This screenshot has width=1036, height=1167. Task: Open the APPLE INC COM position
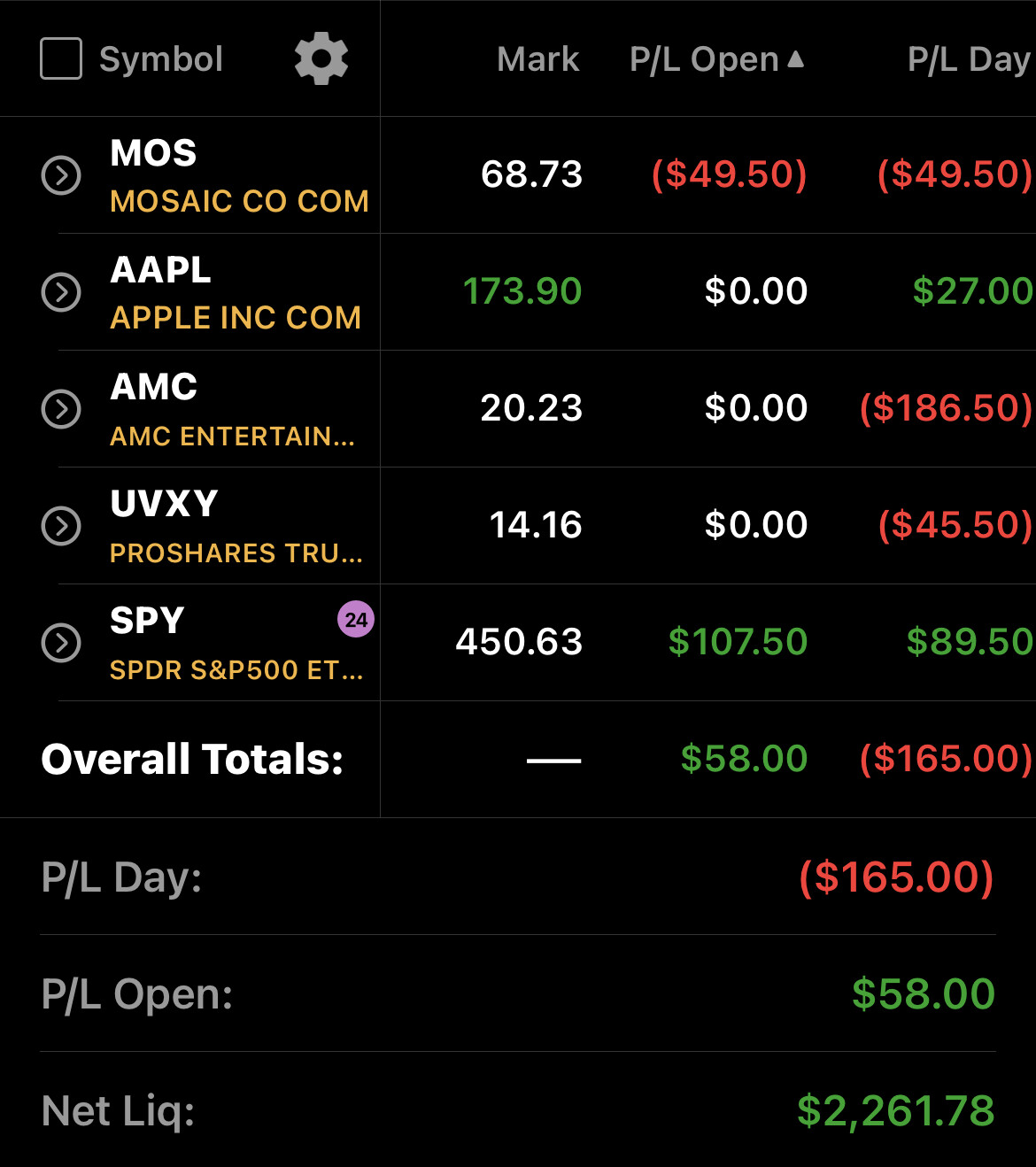[236, 318]
